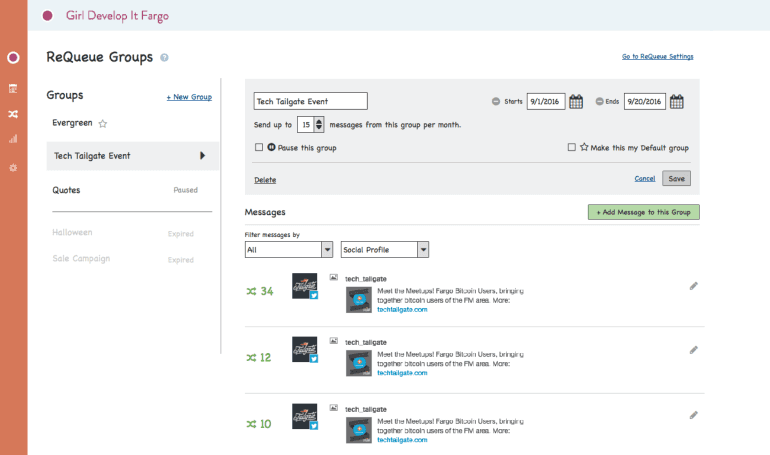Open the Ends date calendar picker
This screenshot has width=770, height=455.
tap(676, 101)
